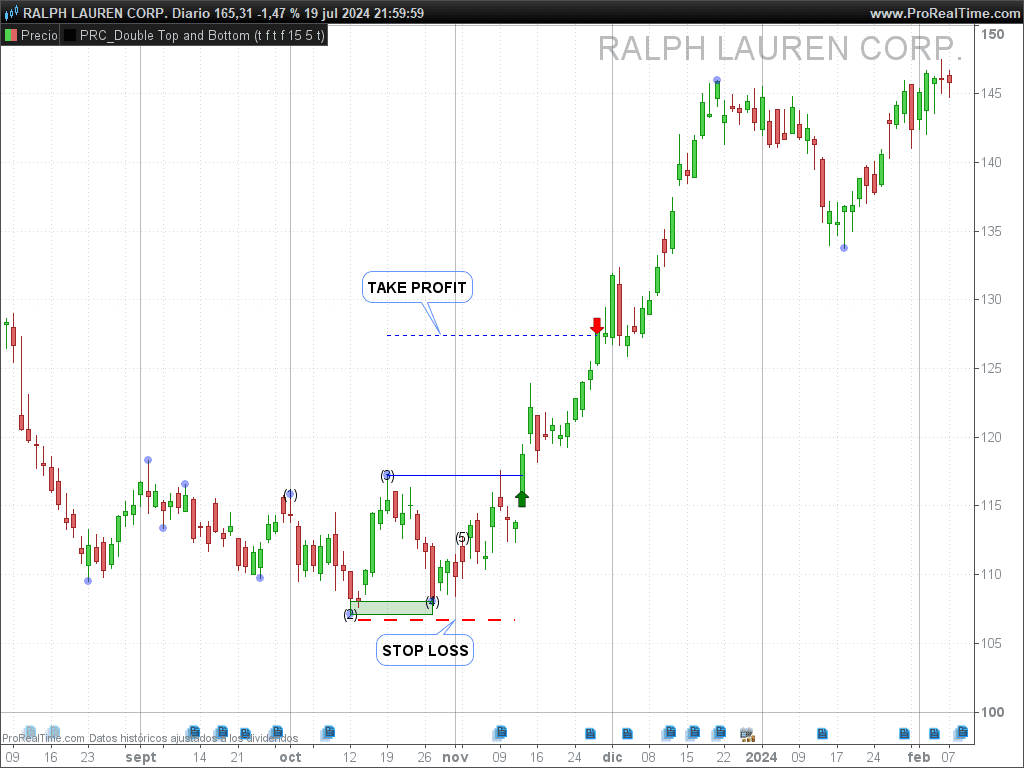Open PRC_Double Top and Bottom indicator settings
This screenshot has width=1024, height=768.
coord(202,35)
